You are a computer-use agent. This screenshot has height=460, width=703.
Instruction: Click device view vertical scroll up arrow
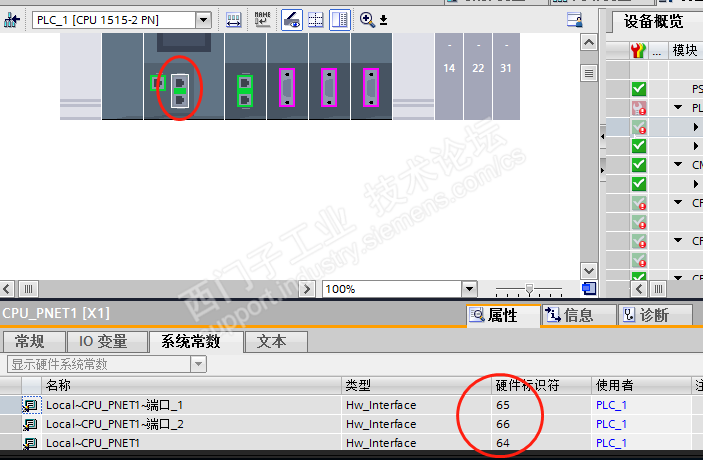589,43
